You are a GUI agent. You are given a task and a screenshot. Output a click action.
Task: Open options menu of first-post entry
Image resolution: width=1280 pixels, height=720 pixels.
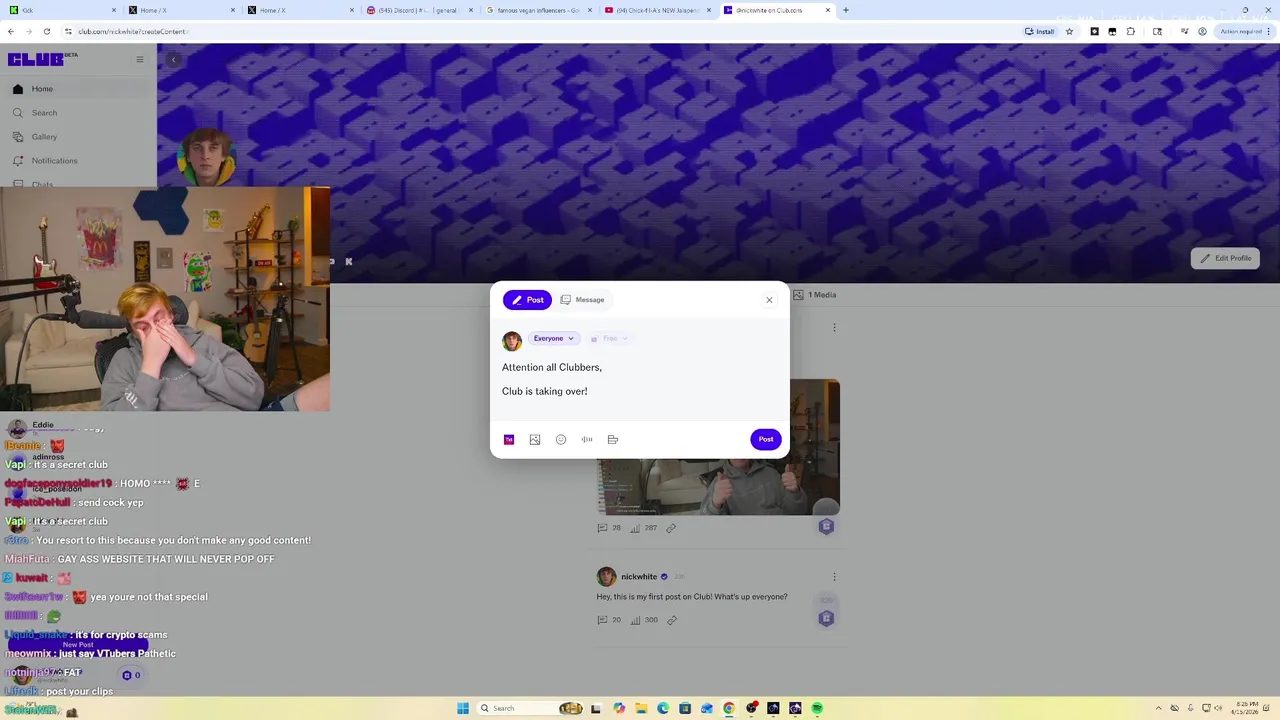(834, 577)
